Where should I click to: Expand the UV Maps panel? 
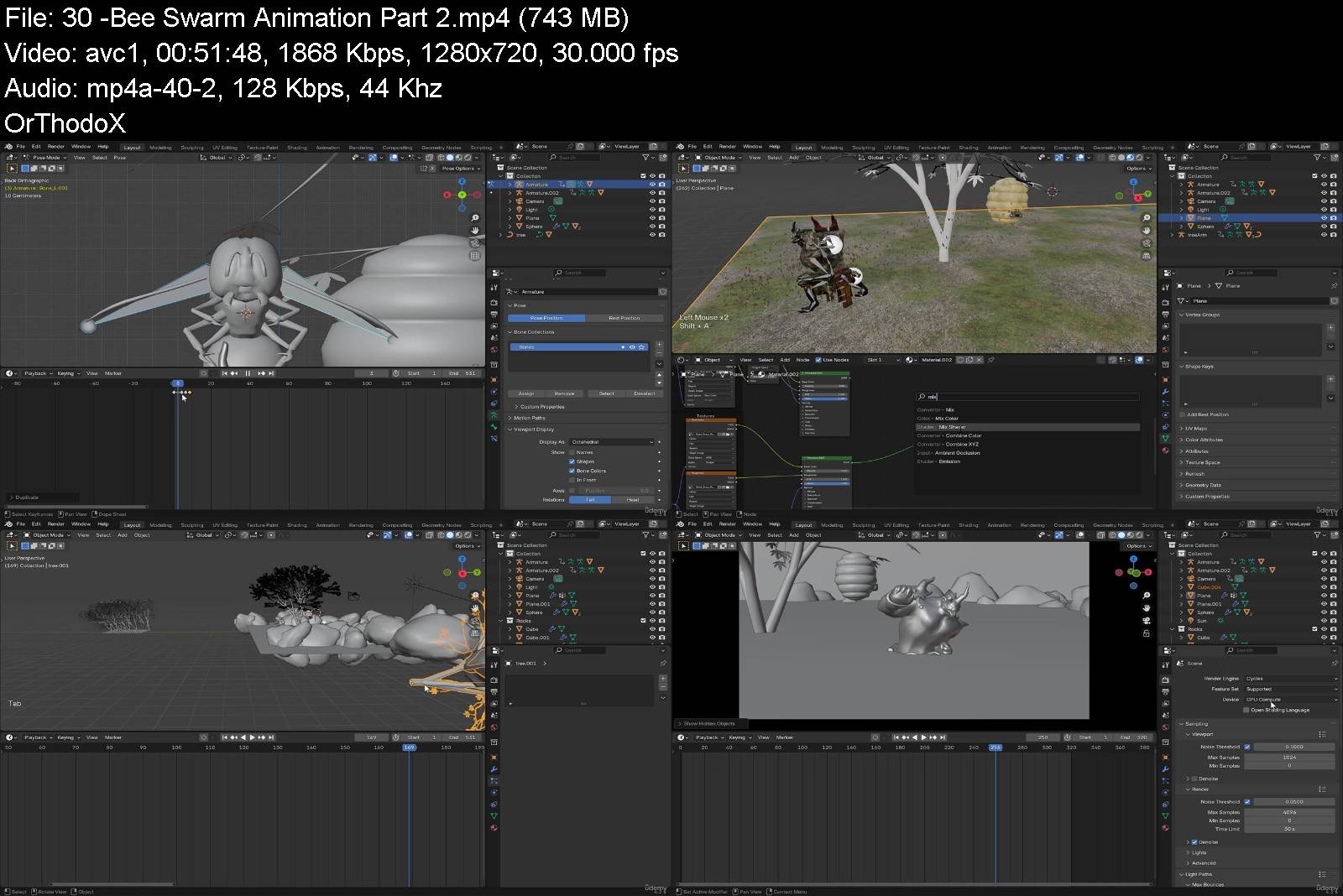1195,429
